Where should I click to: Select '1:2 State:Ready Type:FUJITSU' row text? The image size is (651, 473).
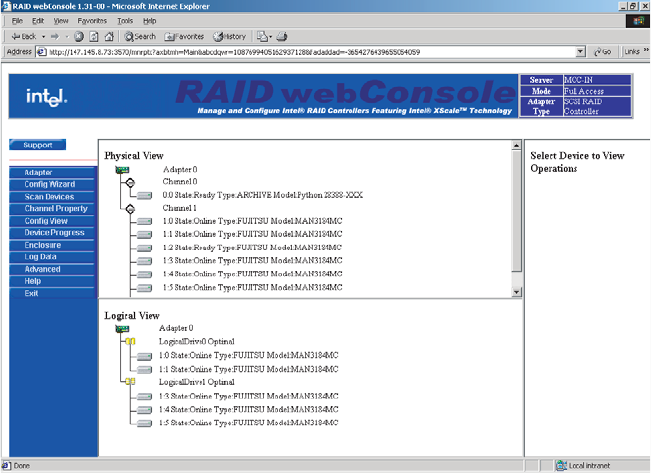252,248
